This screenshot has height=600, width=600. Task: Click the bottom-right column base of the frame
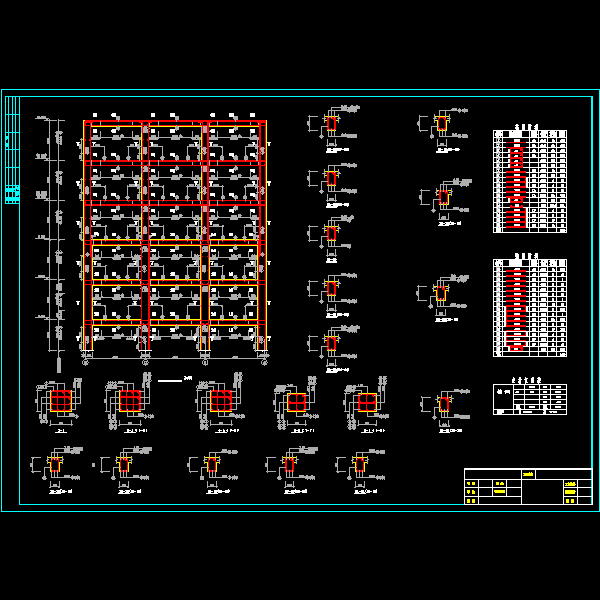263,343
